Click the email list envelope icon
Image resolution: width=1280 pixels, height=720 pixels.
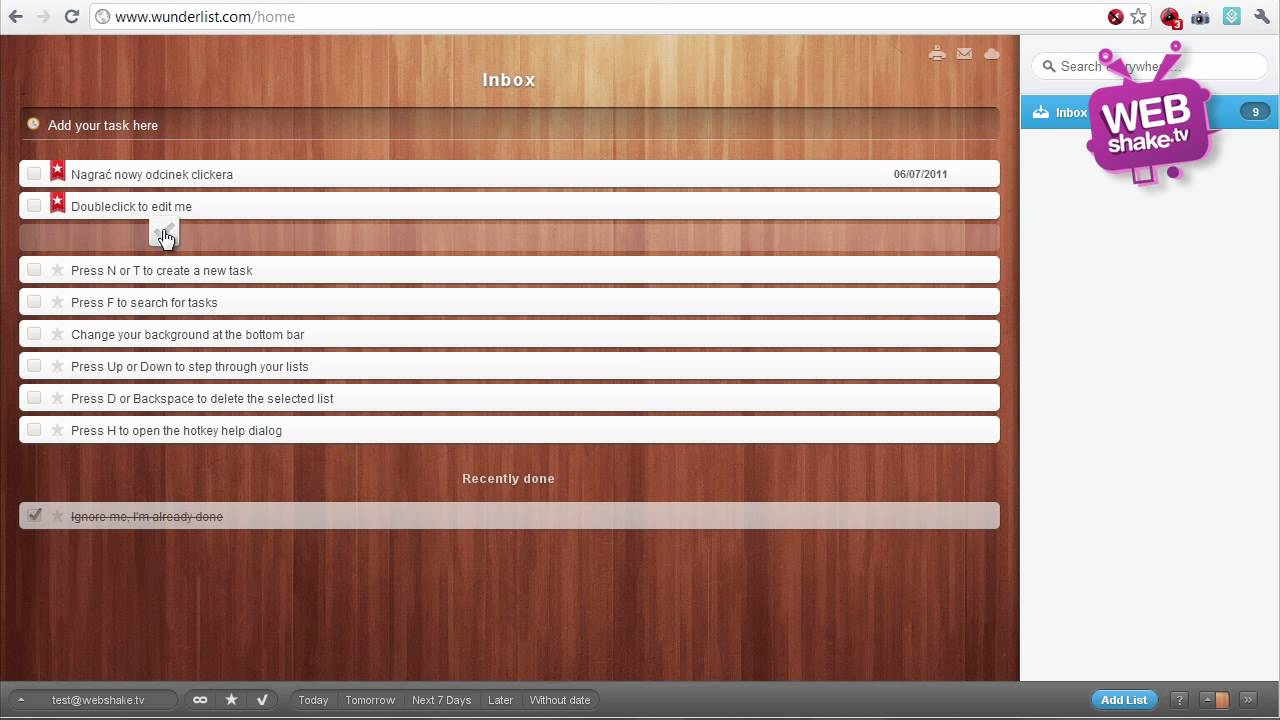pos(964,54)
